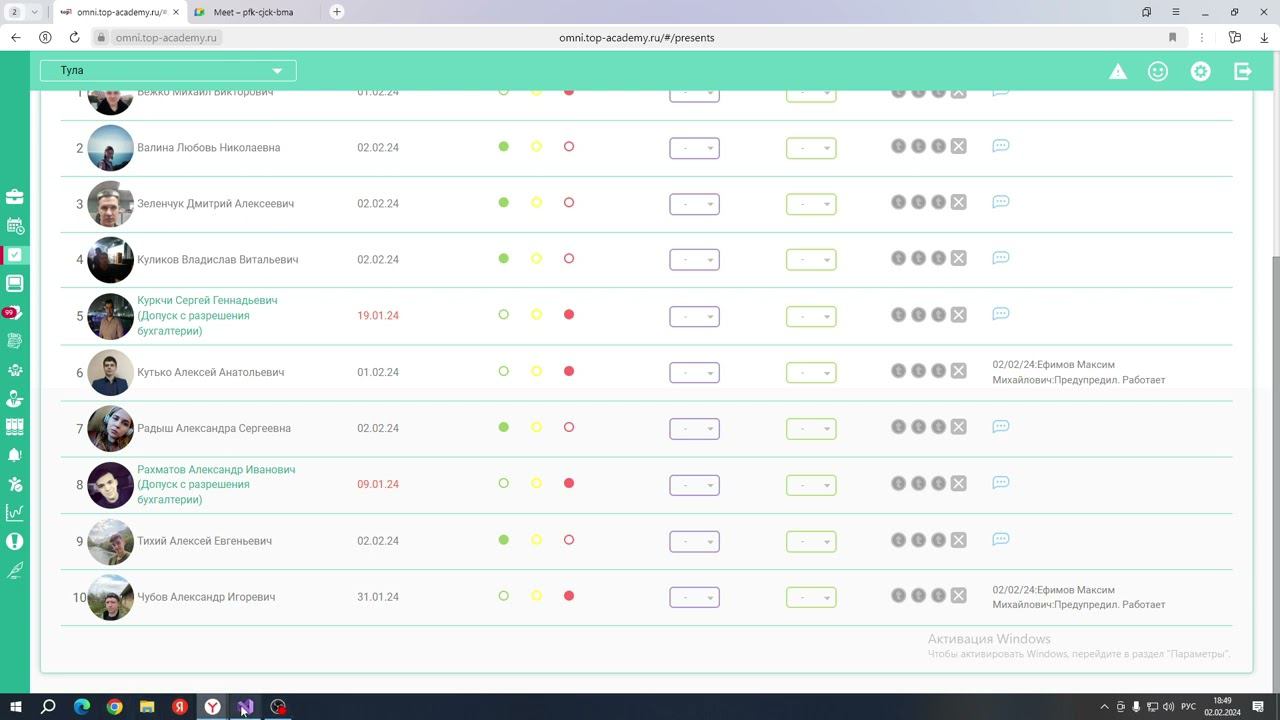Open the green dropdown in Валина's row
This screenshot has width=1280, height=720.
point(811,148)
